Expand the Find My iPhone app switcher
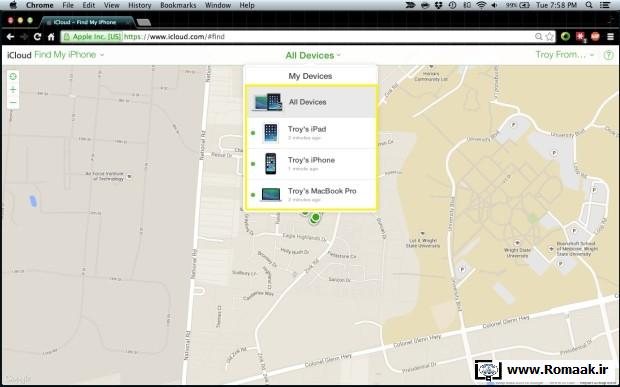Image resolution: width=620 pixels, height=387 pixels. [69, 55]
